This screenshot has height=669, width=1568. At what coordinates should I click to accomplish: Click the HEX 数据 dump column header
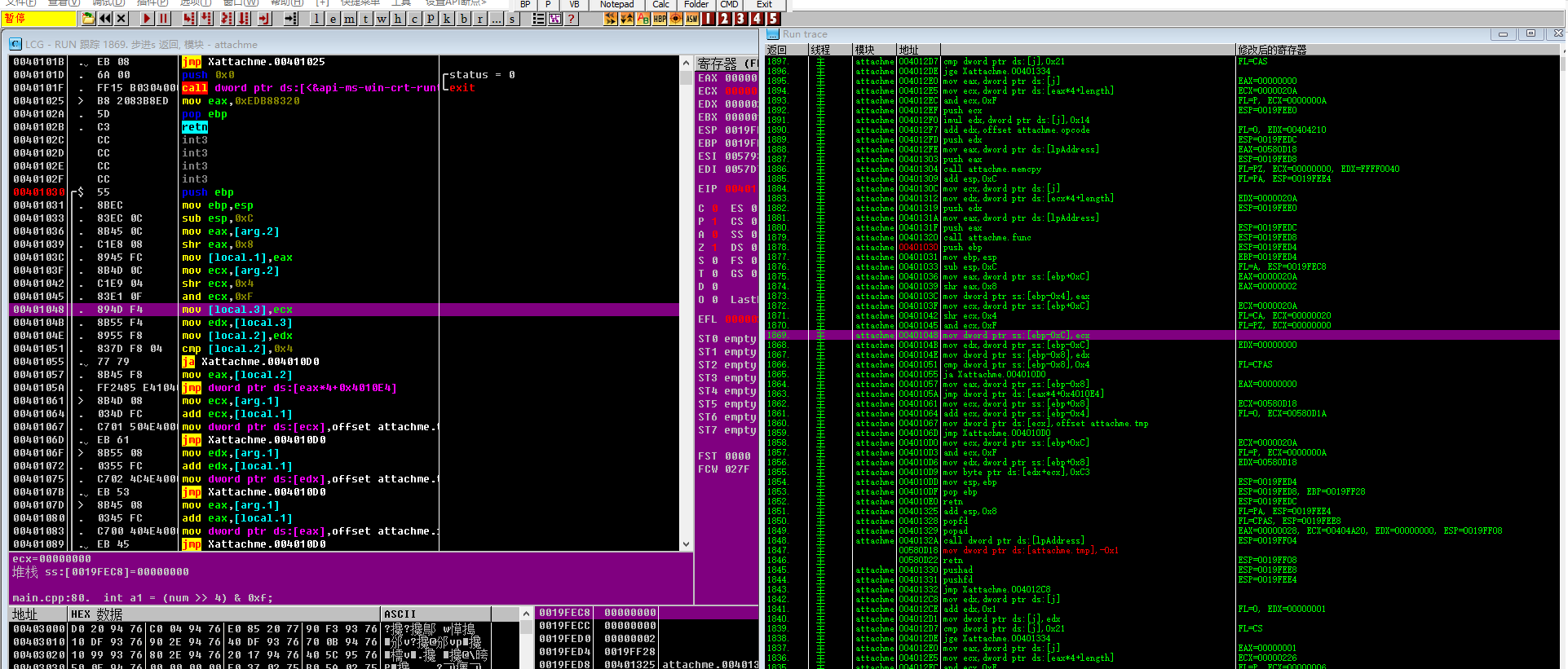224,614
